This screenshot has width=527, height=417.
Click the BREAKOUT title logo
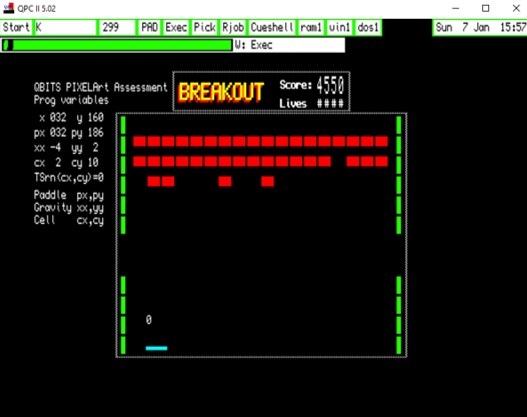tap(221, 92)
